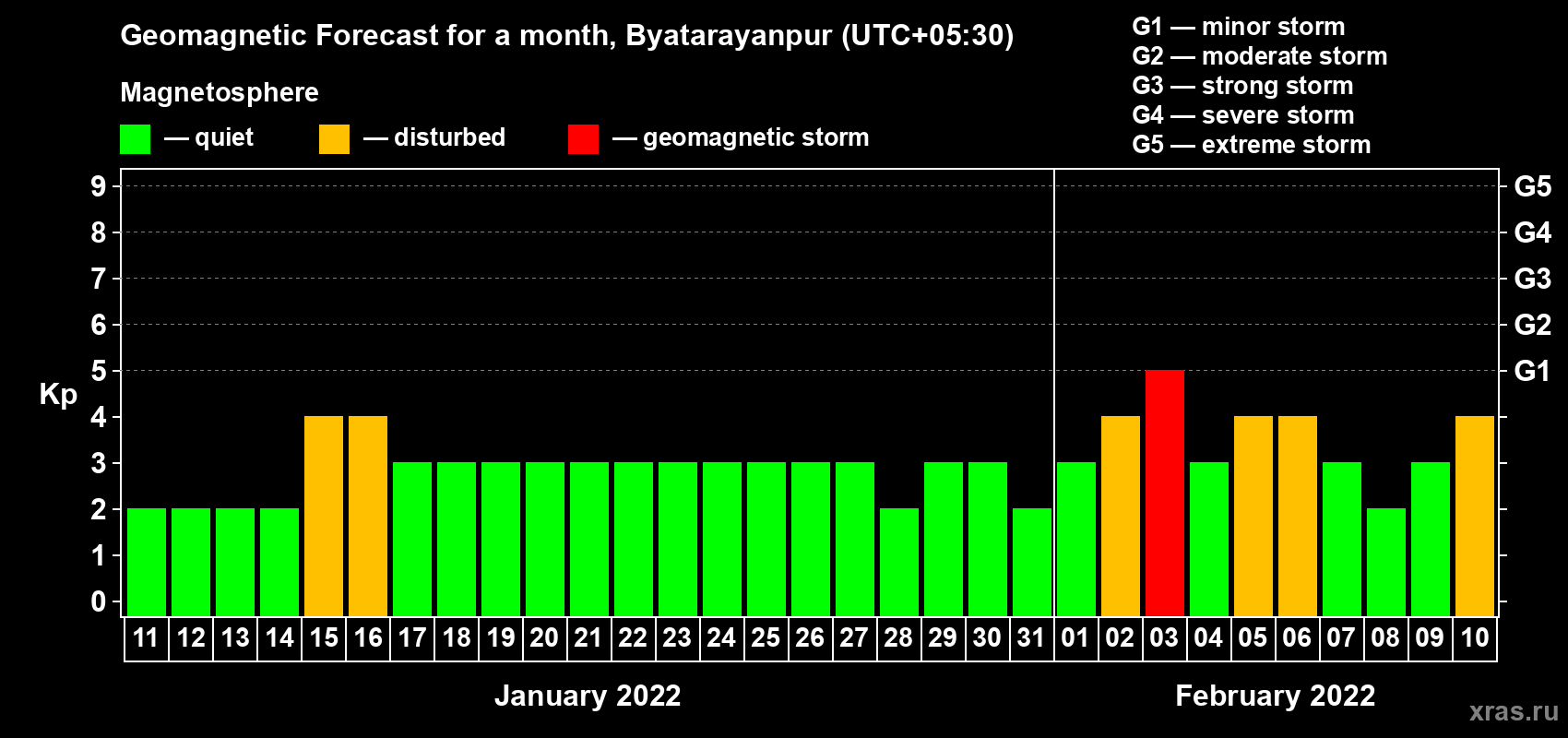Click date label 06 on the axis
1568x738 pixels.
pyautogui.click(x=1298, y=638)
